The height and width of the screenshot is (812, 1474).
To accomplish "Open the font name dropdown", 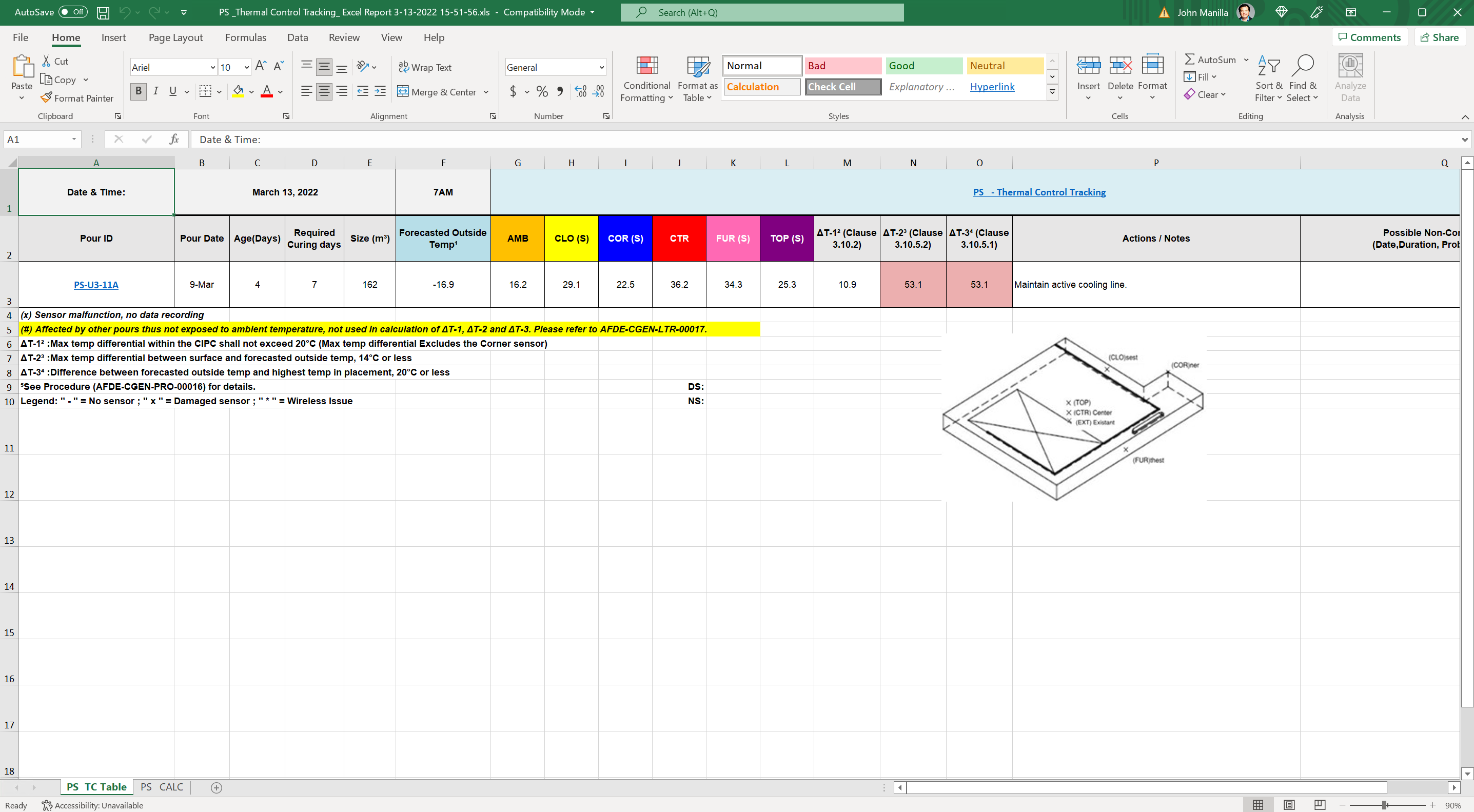I will click(213, 68).
